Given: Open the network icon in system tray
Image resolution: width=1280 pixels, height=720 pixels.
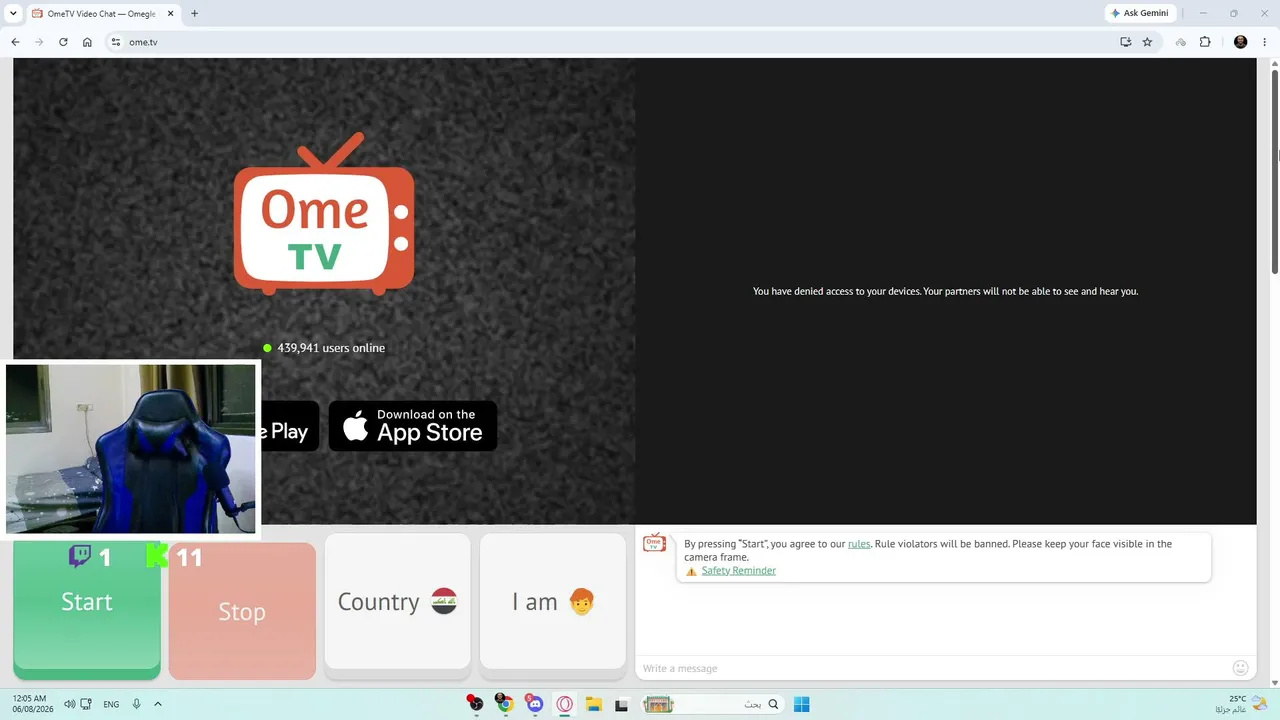Looking at the screenshot, I should 86,704.
